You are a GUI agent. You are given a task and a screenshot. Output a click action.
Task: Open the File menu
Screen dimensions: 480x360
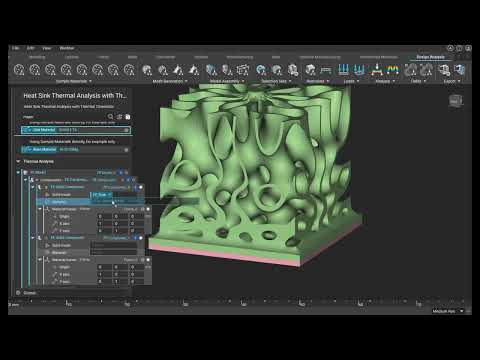[x=15, y=48]
